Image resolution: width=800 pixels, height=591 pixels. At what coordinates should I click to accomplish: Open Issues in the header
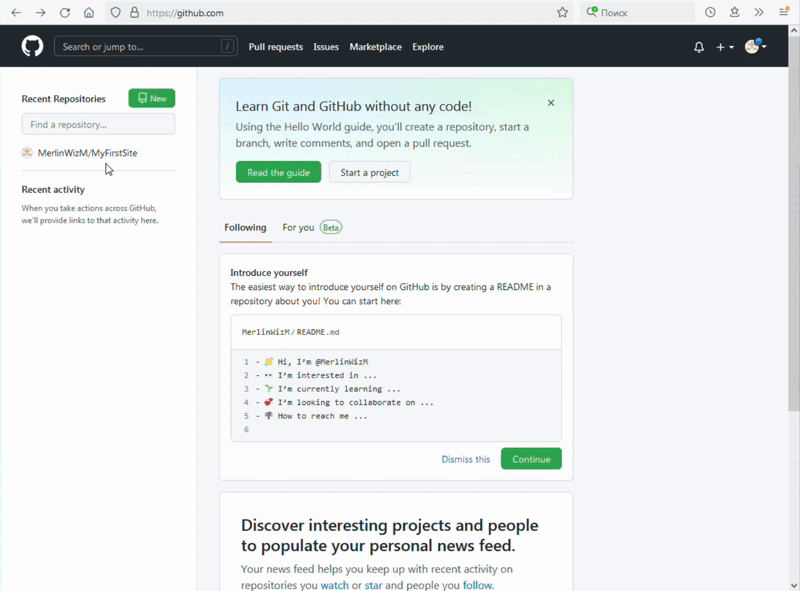click(x=326, y=47)
